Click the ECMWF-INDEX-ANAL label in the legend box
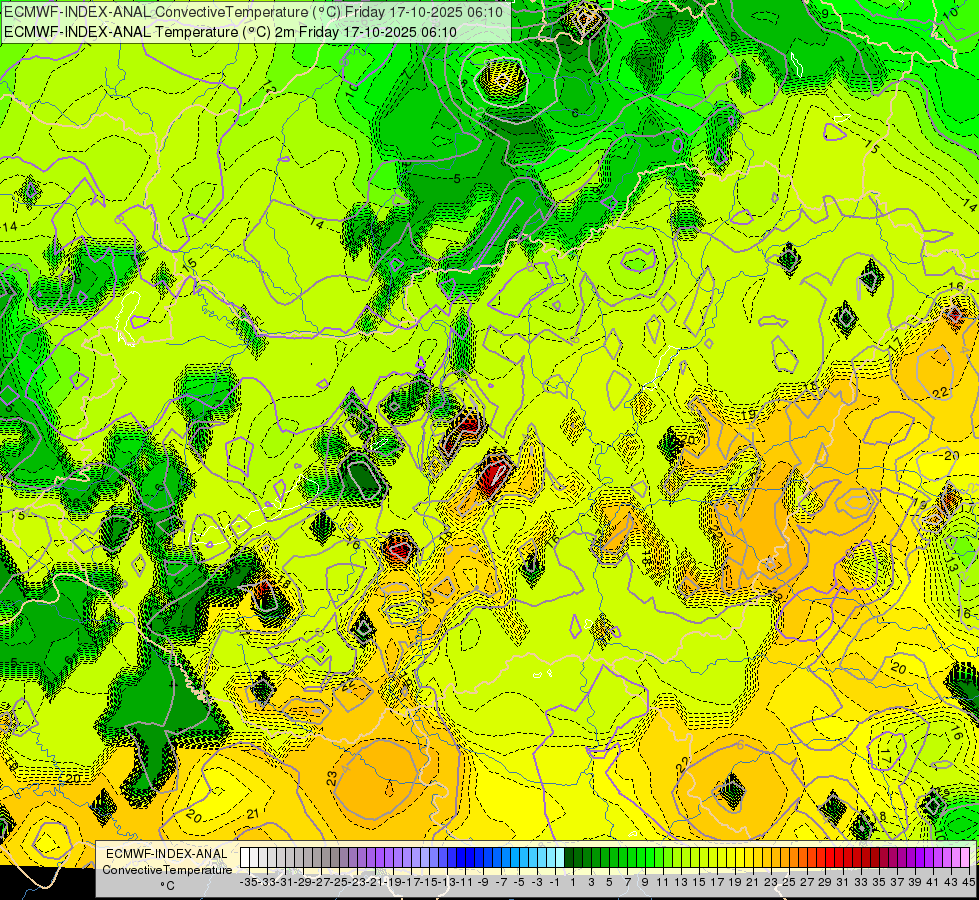The height and width of the screenshot is (900, 979). click(x=167, y=854)
